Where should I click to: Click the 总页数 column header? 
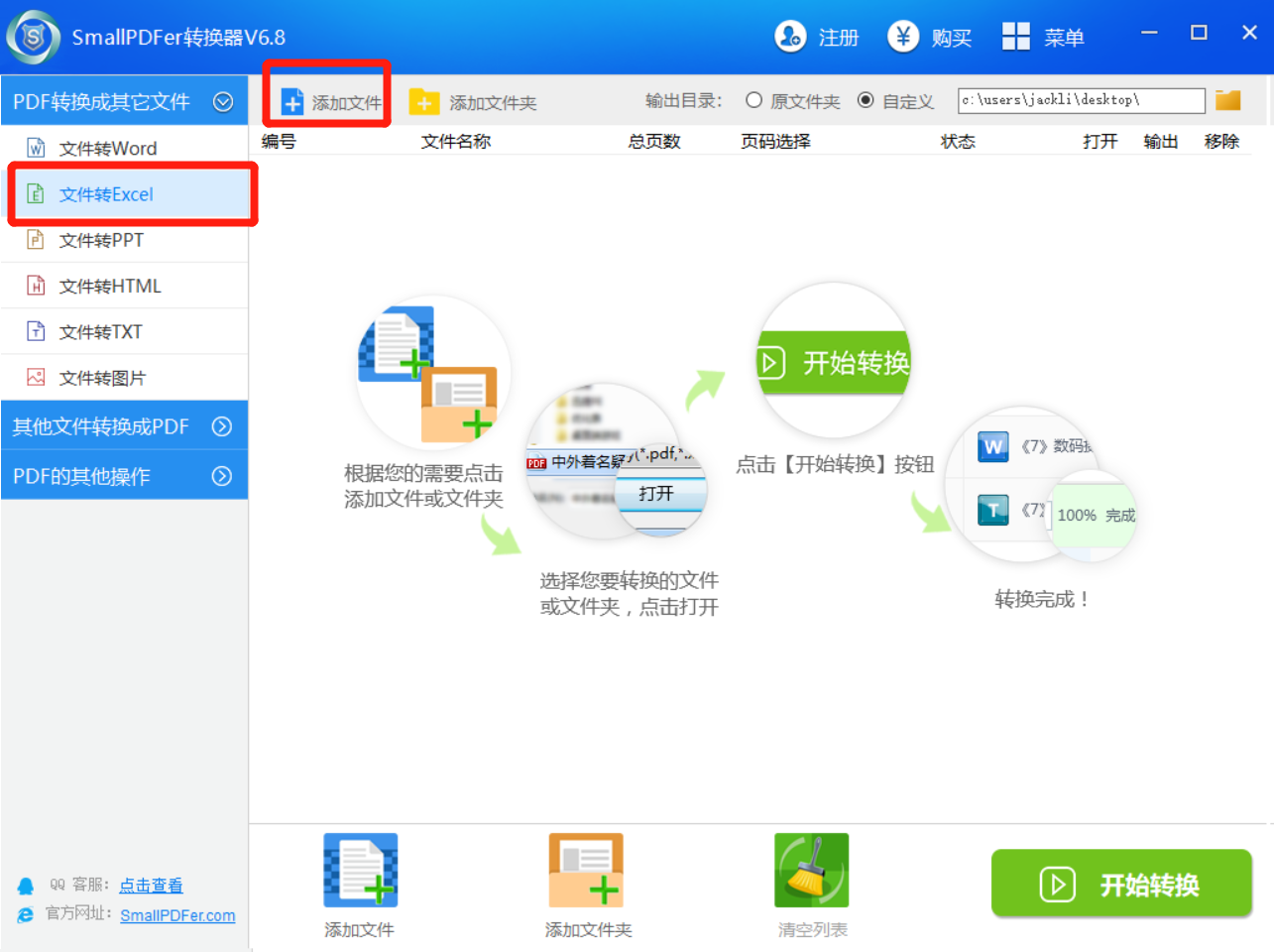(654, 142)
